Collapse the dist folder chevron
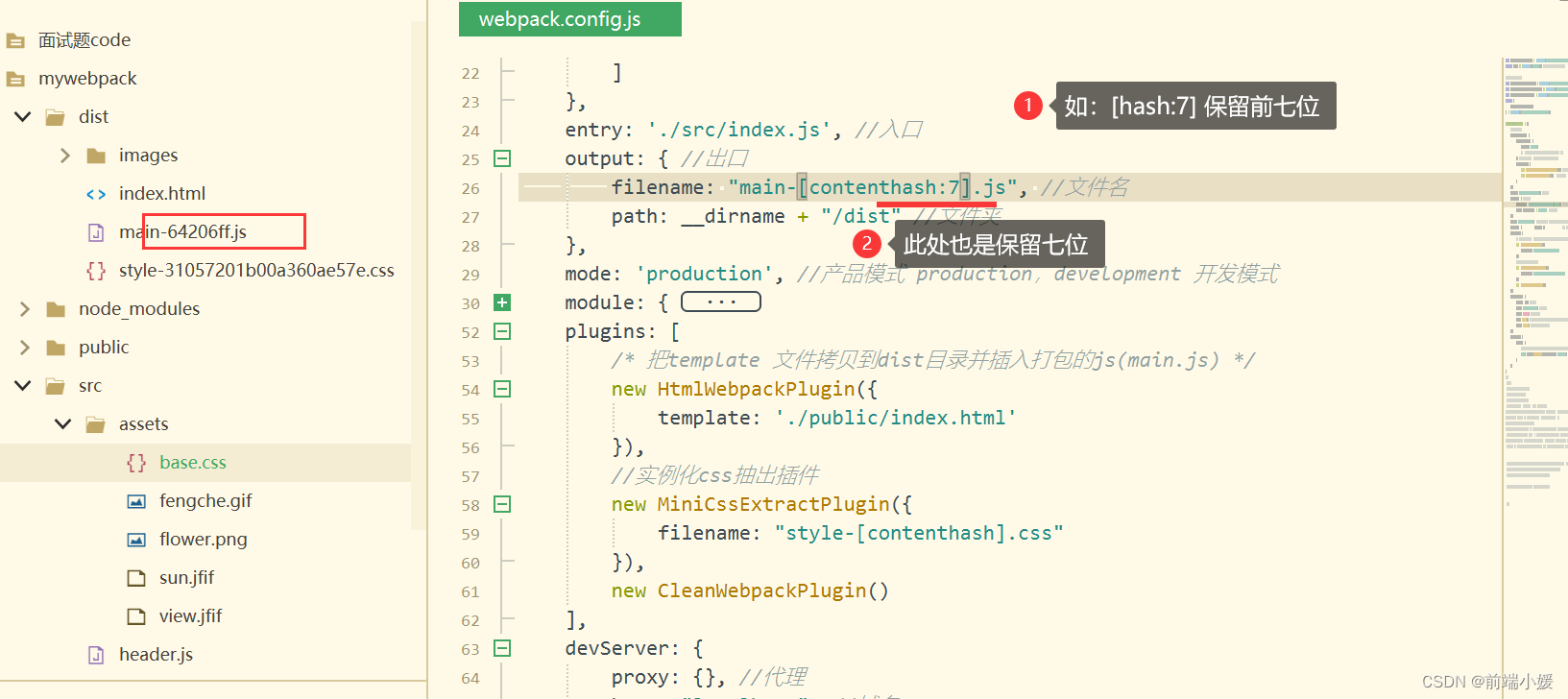This screenshot has width=1568, height=699. coord(22,116)
